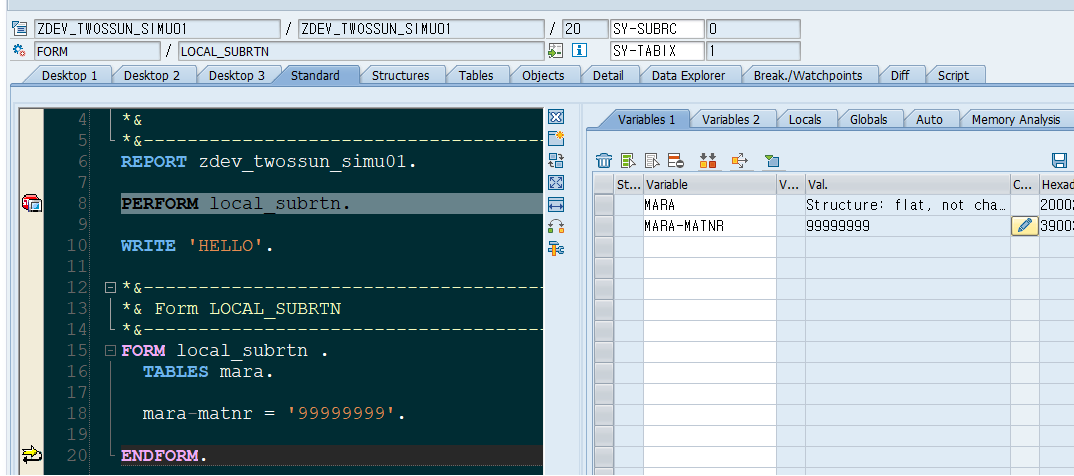Viewport: 1074px width, 476px height.
Task: Click the Val. column header
Action: [908, 184]
